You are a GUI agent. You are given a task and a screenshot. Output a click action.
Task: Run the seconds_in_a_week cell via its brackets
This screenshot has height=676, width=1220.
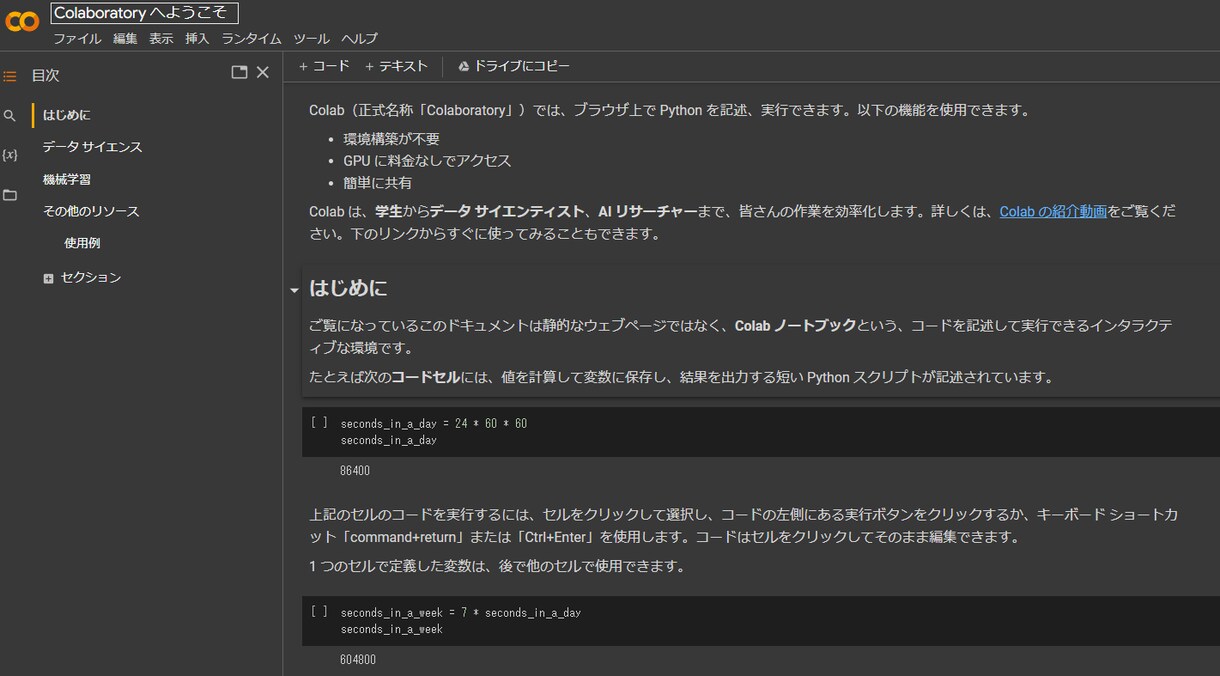pos(319,612)
